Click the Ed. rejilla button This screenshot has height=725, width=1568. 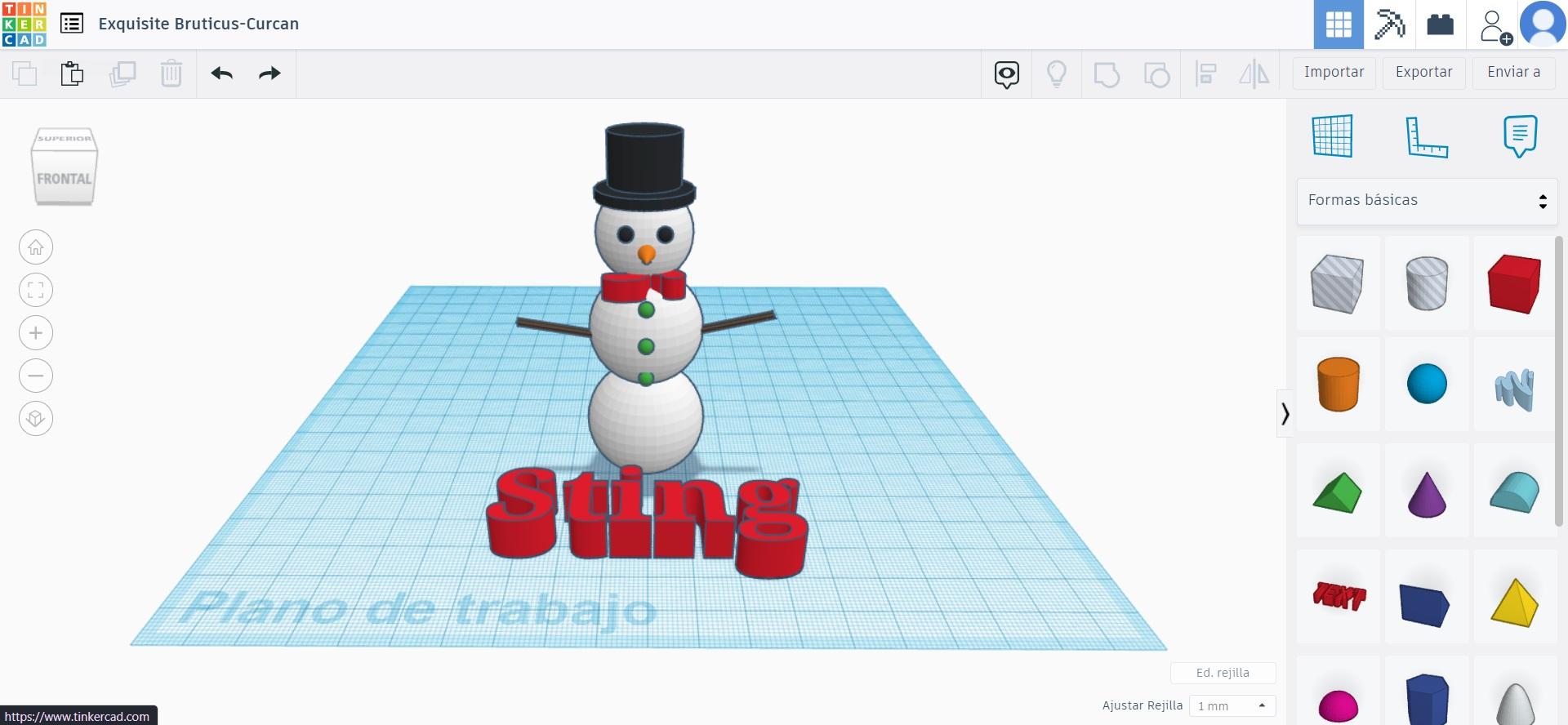click(1223, 673)
